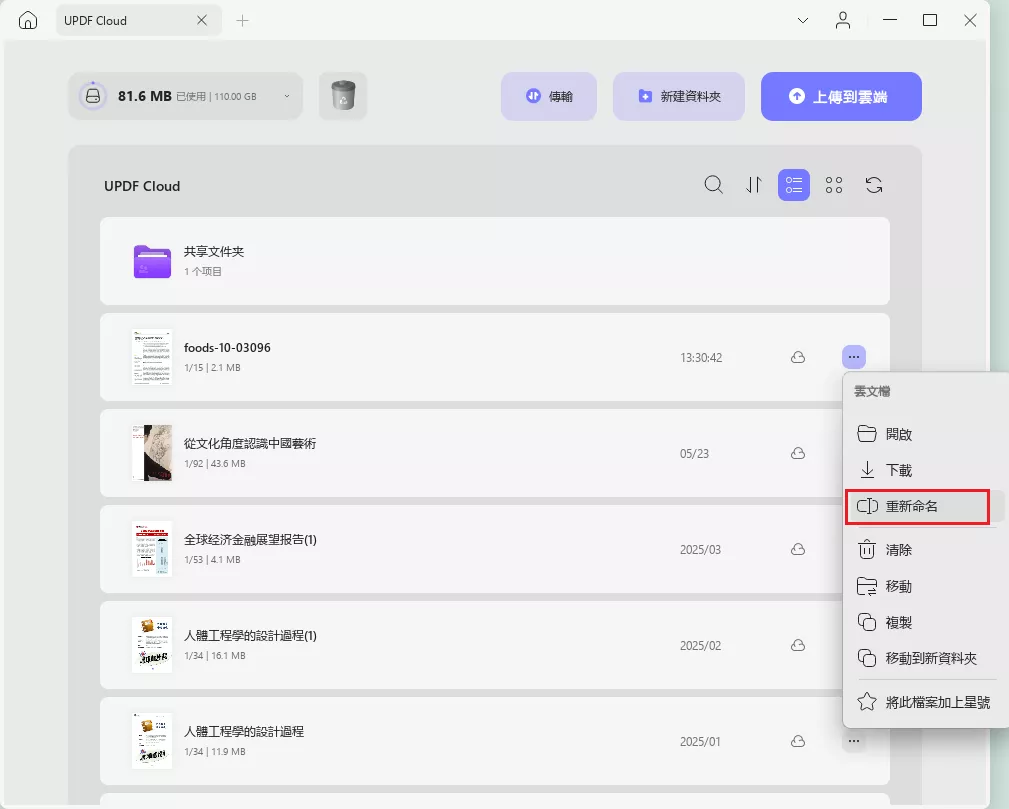The width and height of the screenshot is (1009, 809).
Task: Open 全球经济金融展望报告(1) thumbnail
Action: click(152, 549)
